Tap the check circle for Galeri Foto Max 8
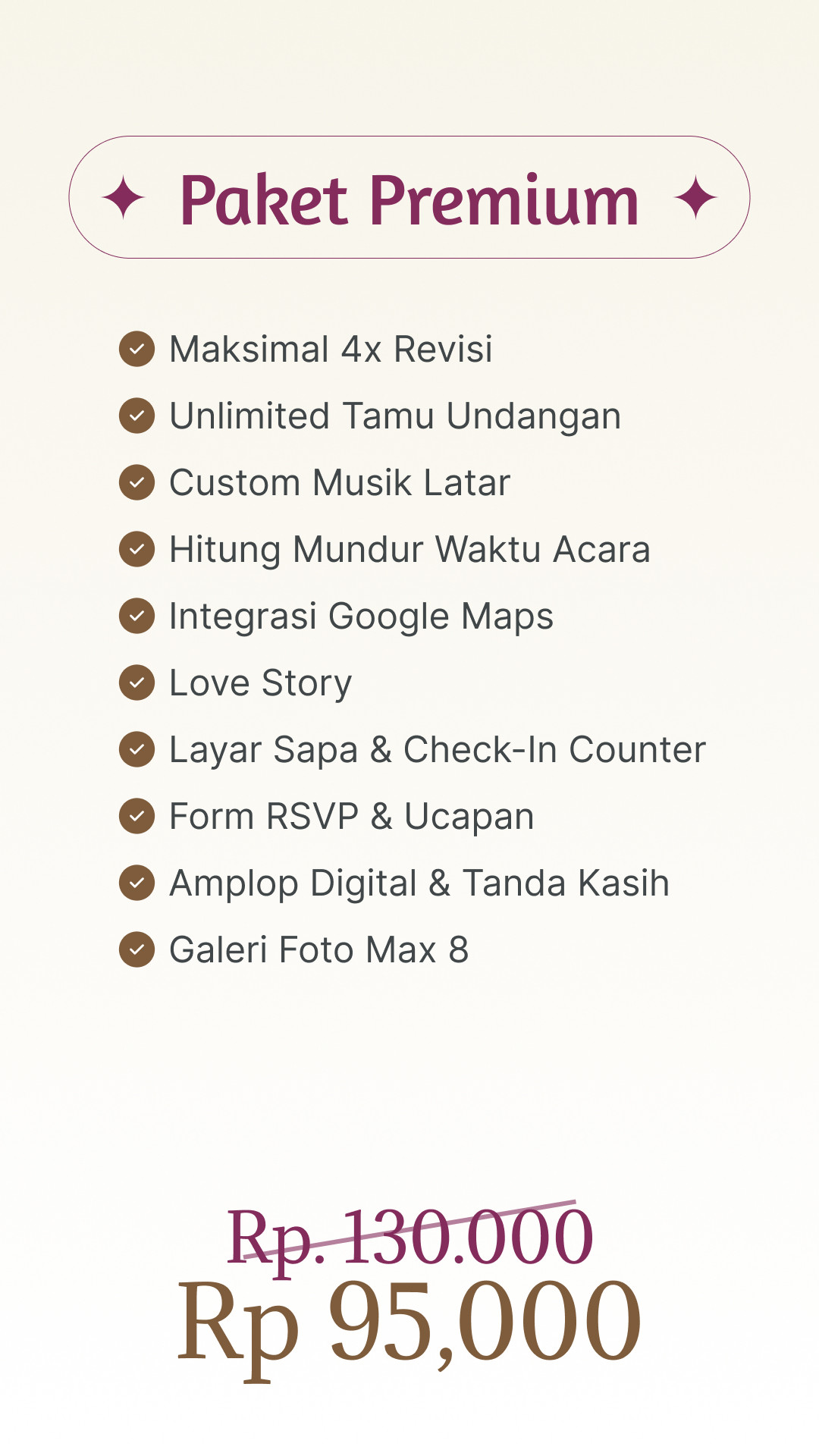The width and height of the screenshot is (819, 1456). [137, 949]
